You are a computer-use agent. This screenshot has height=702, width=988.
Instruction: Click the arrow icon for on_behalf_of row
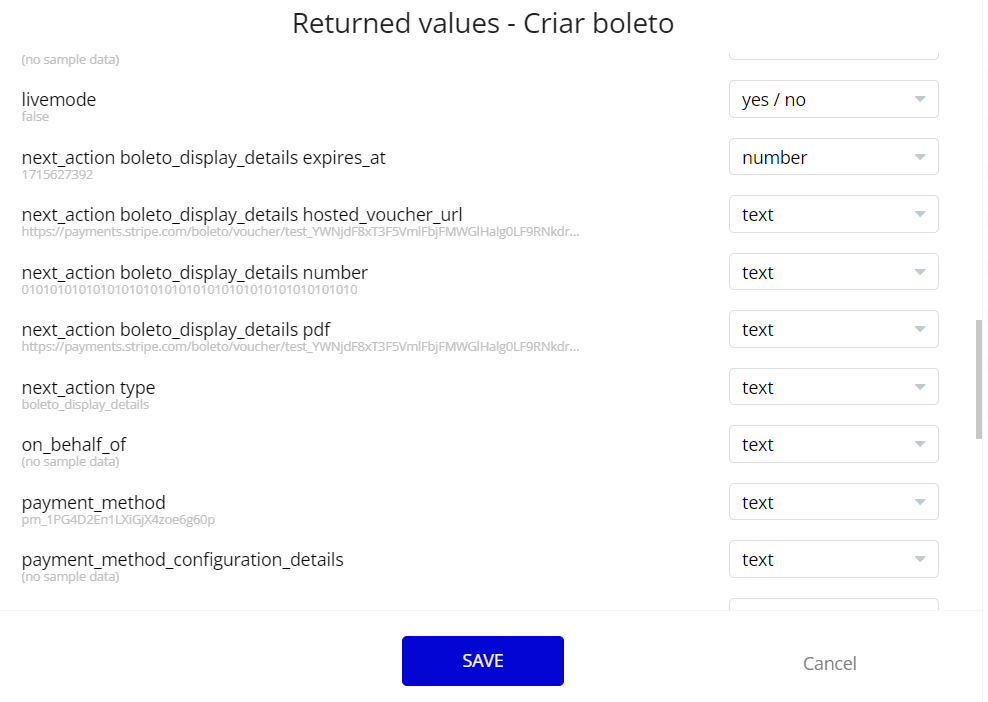(x=920, y=444)
